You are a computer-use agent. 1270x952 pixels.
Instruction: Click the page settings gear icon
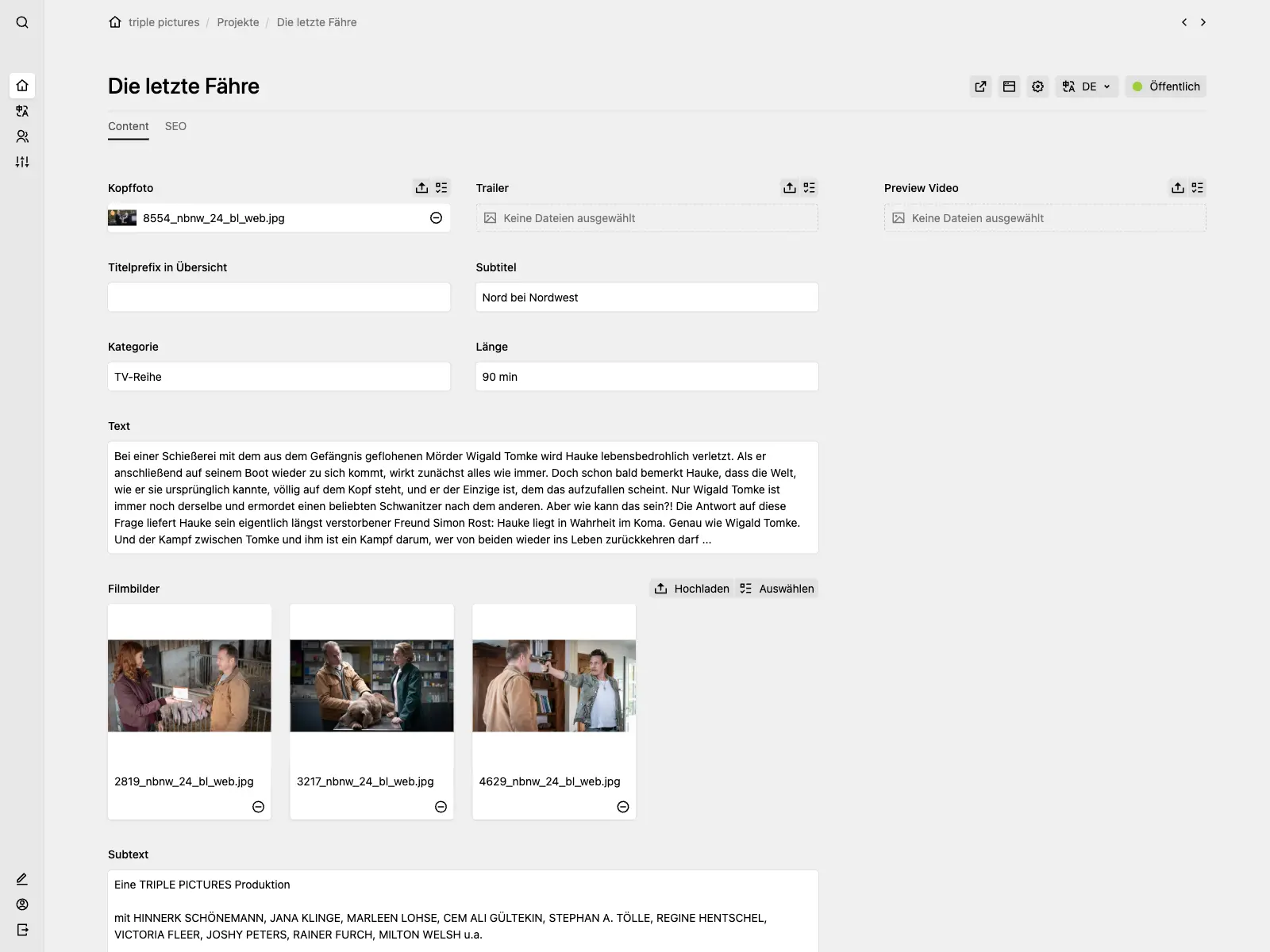[x=1037, y=86]
